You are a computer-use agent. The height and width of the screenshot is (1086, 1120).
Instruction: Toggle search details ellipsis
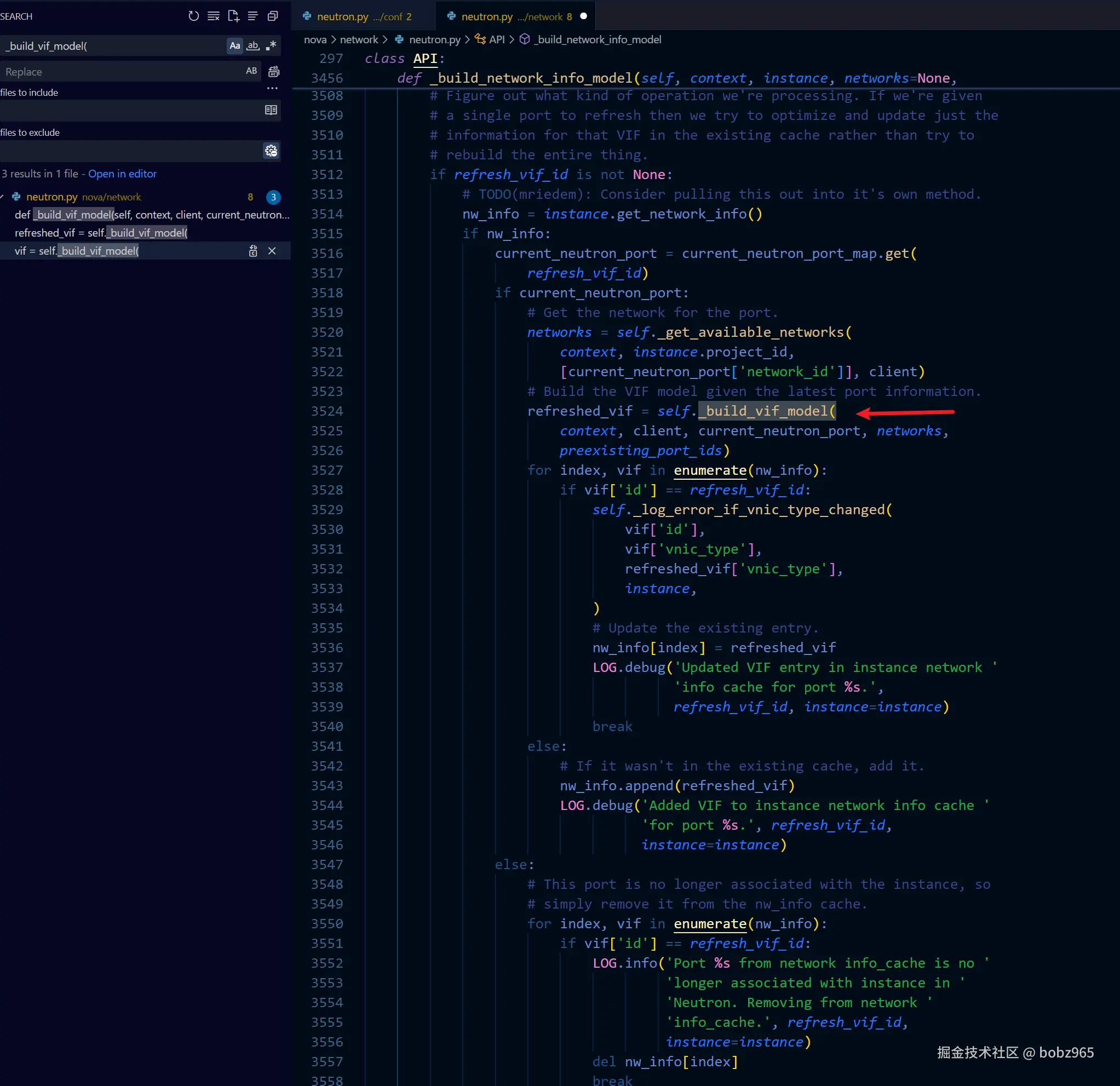(x=273, y=88)
